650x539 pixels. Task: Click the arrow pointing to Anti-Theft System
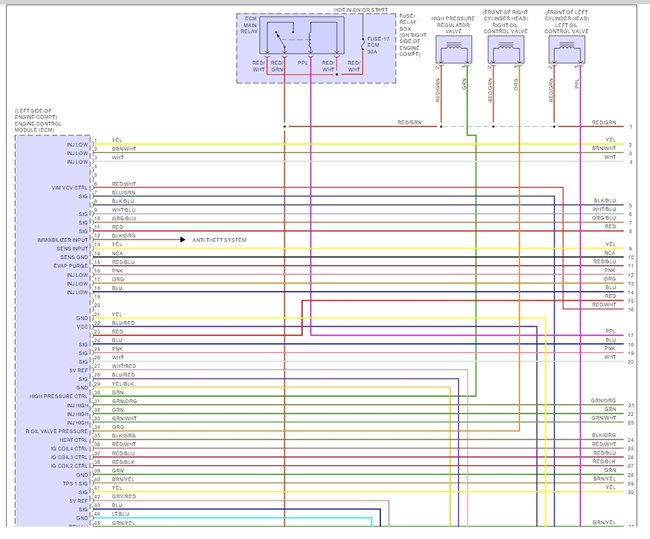(182, 240)
